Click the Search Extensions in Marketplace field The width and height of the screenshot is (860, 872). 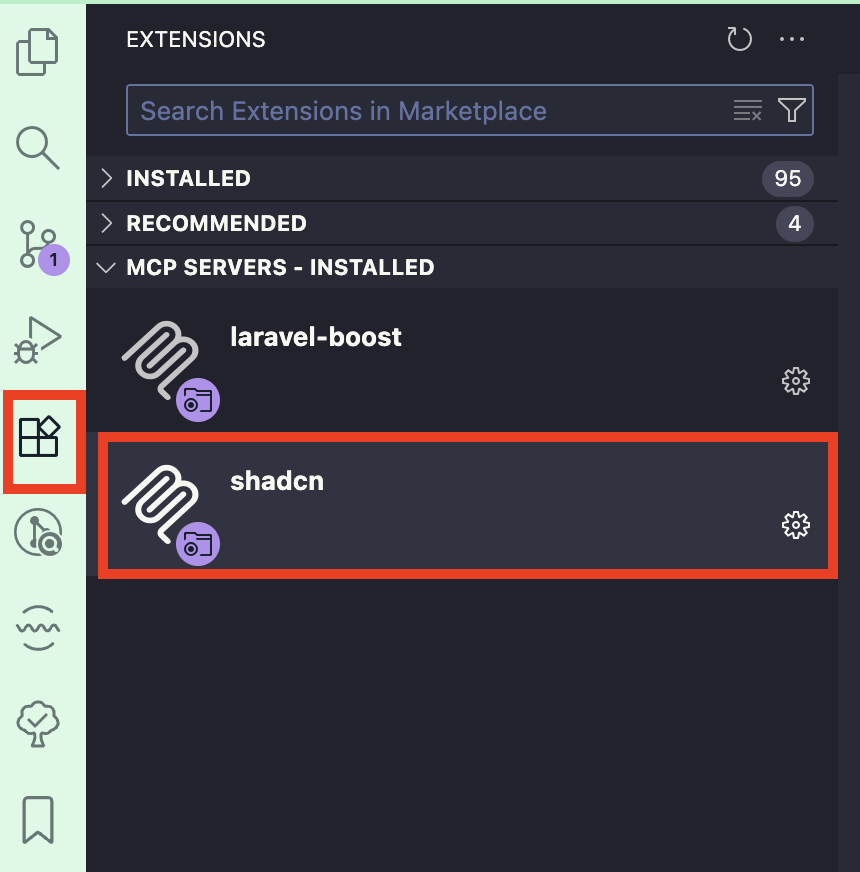430,111
